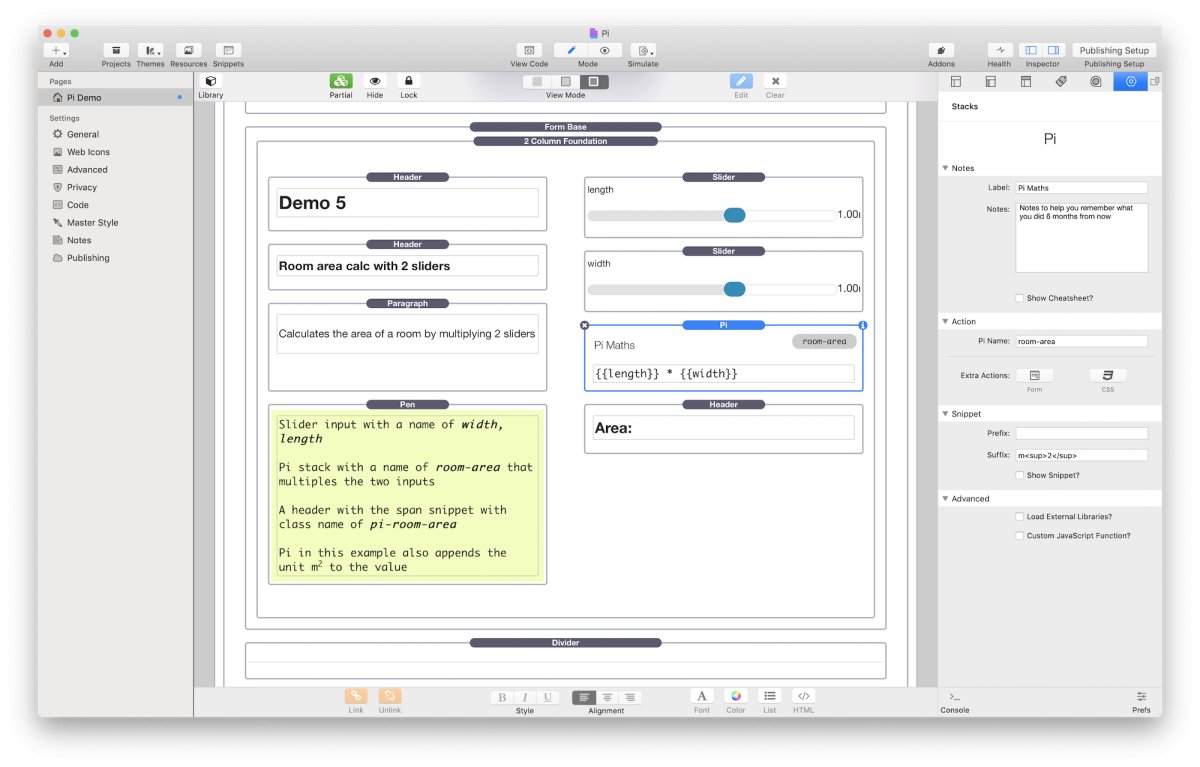Tick the Show Snippet checkbox
Screen dimensions: 1200x767
(x=1019, y=475)
